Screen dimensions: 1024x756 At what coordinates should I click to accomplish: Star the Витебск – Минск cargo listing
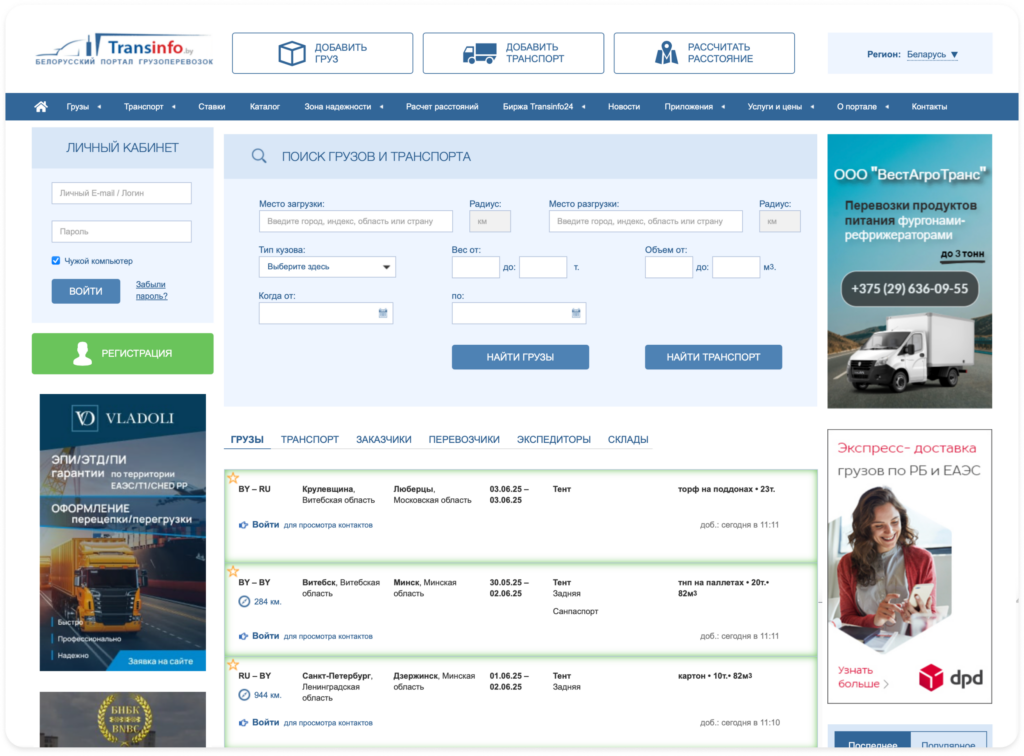233,572
